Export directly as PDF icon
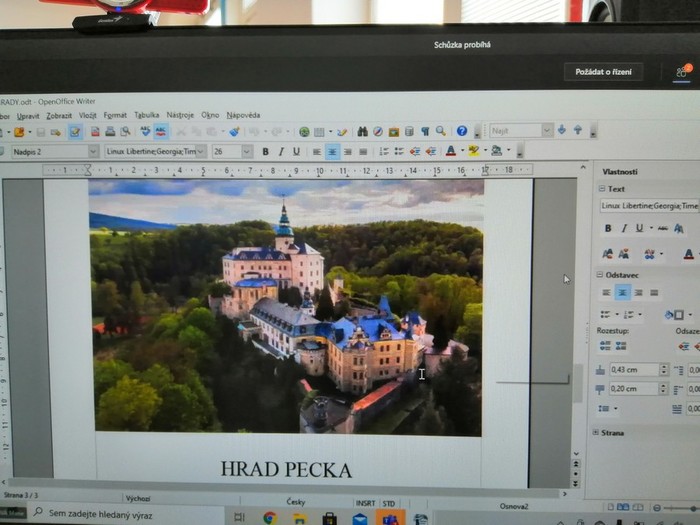700x525 pixels. click(x=95, y=131)
